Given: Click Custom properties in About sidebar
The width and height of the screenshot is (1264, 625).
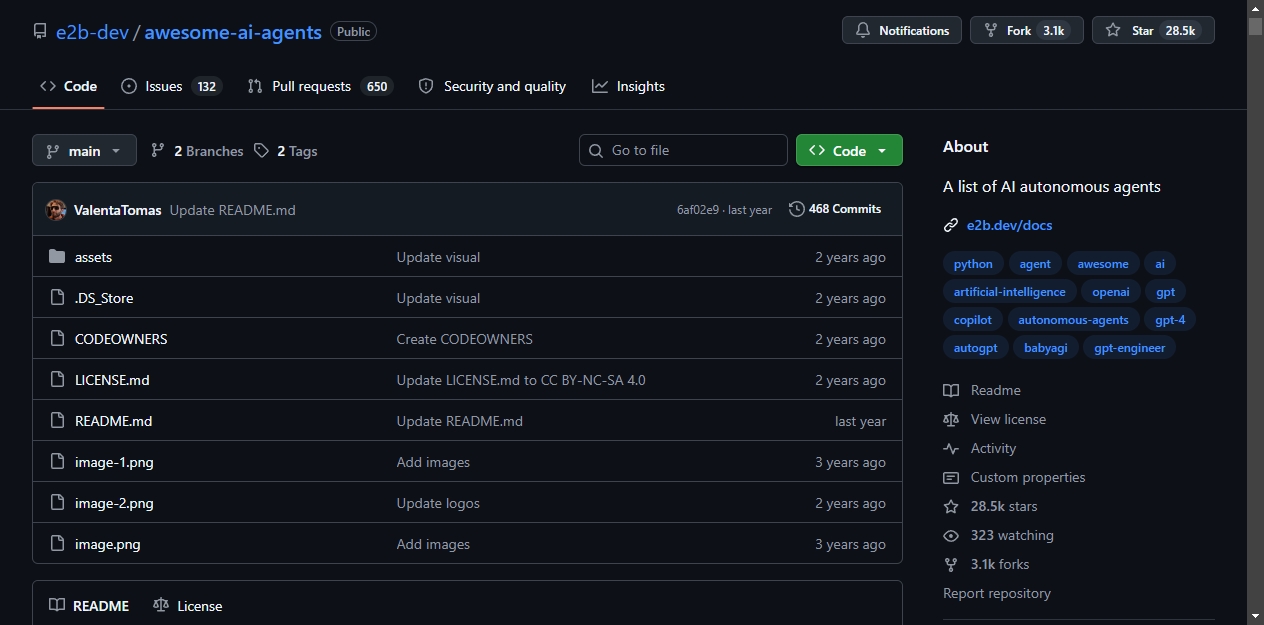Looking at the screenshot, I should click(1027, 477).
